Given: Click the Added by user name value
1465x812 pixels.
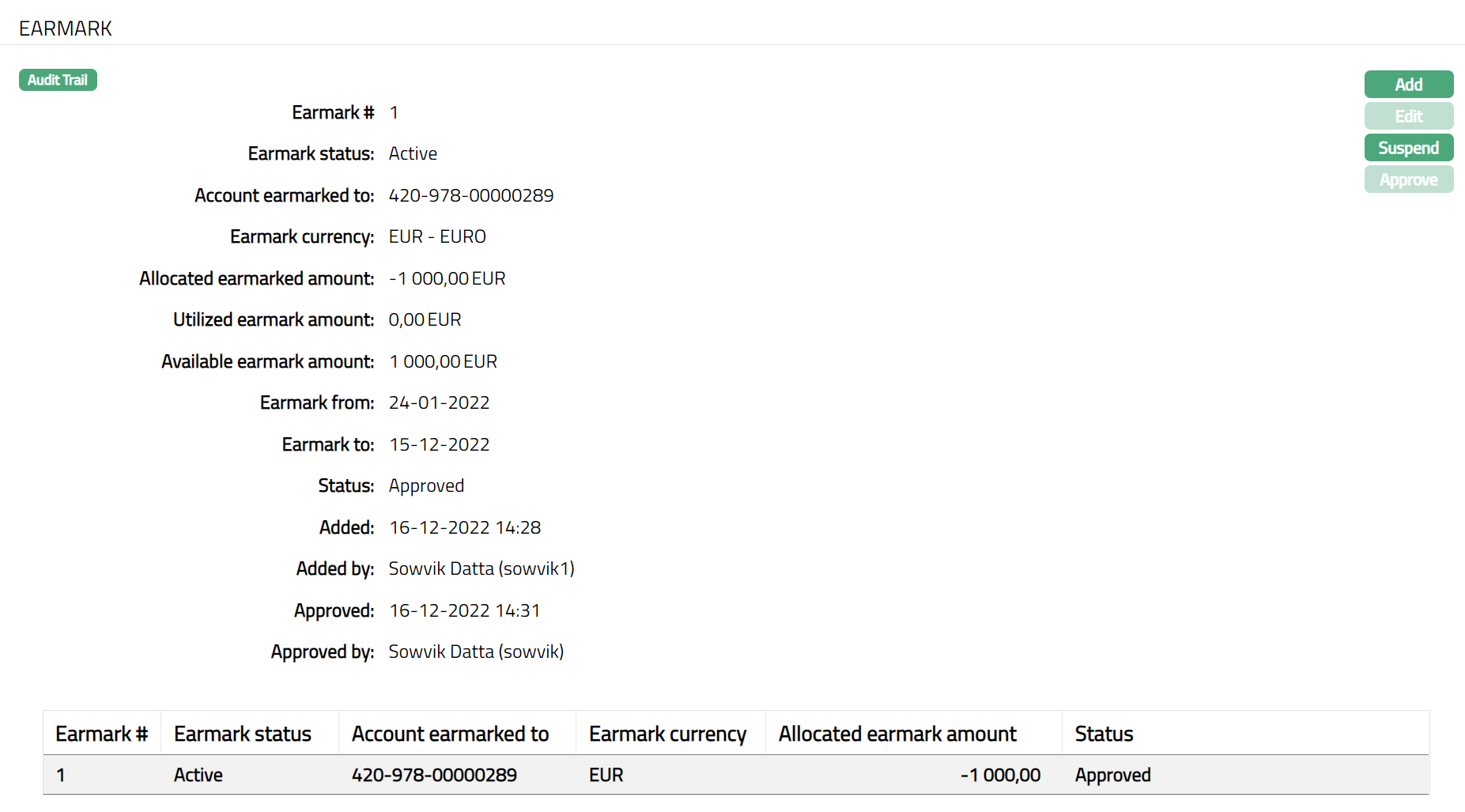Looking at the screenshot, I should 481,568.
